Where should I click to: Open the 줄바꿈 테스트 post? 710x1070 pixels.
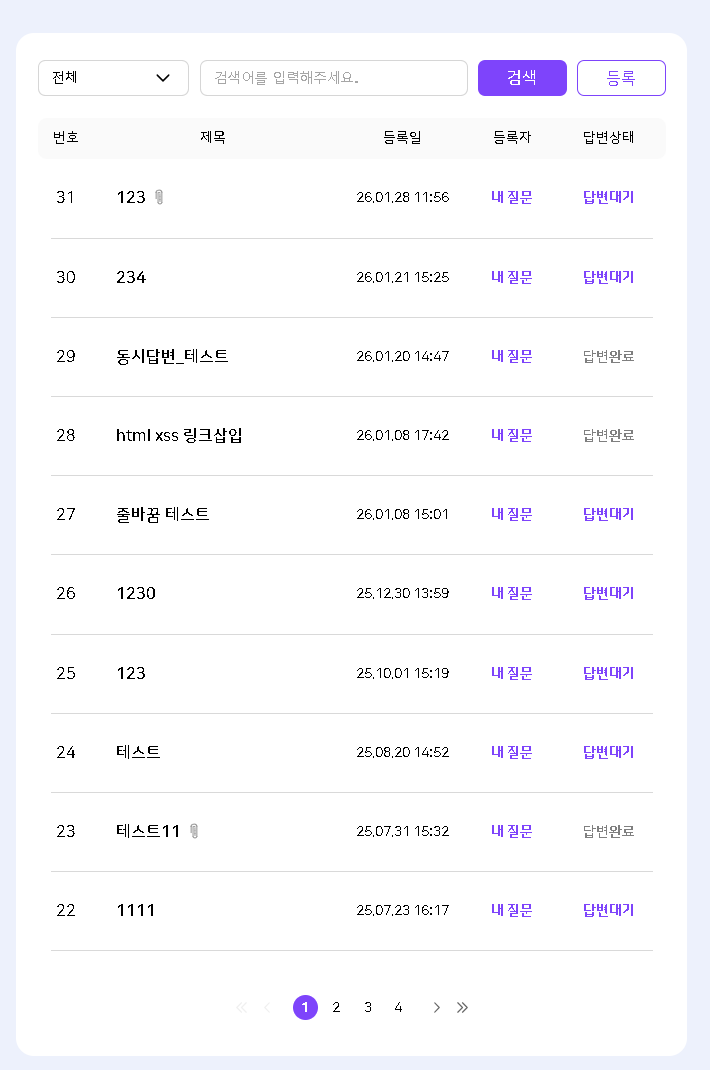click(163, 514)
